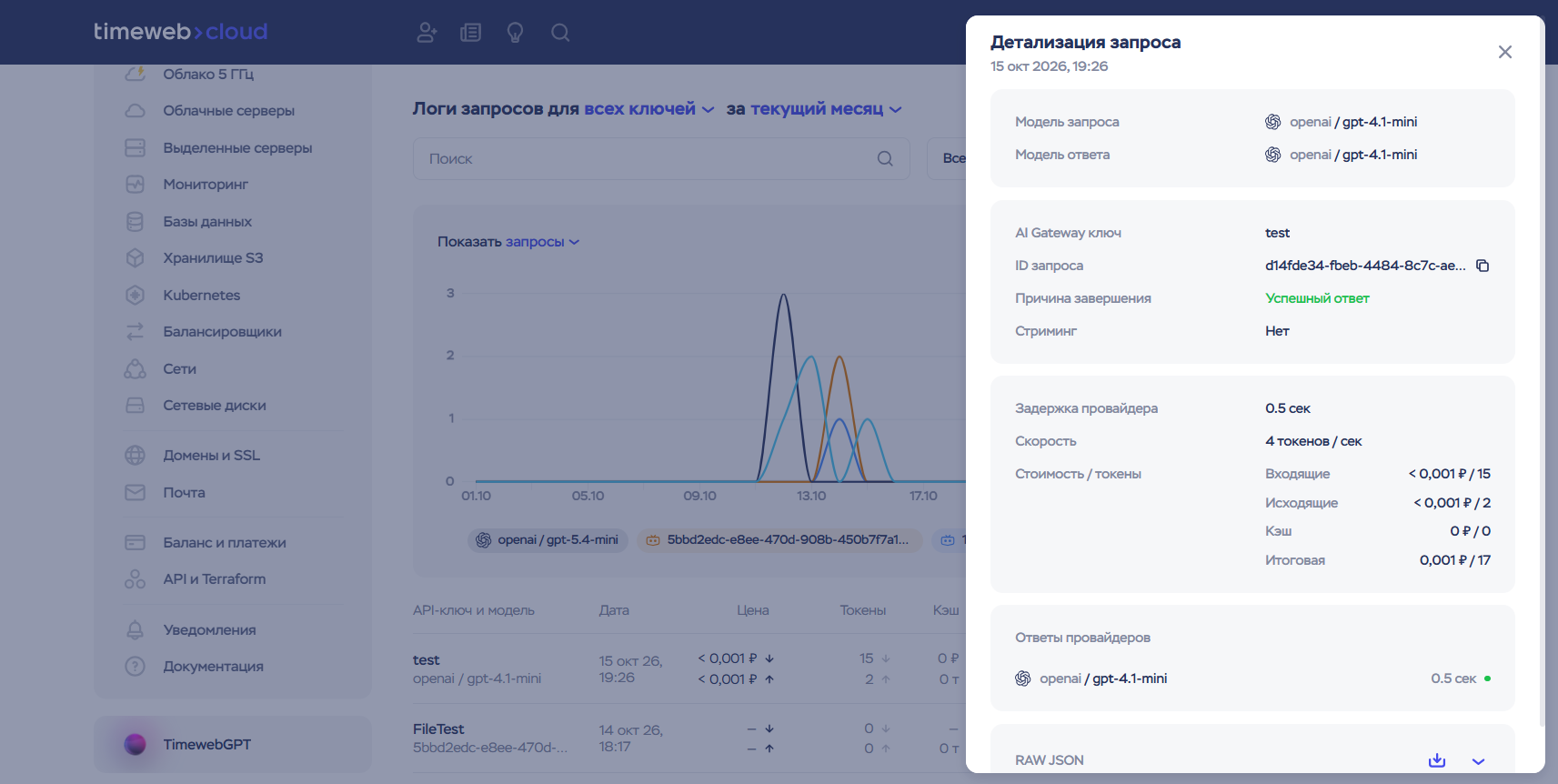Click the search magnifier in Поиск field

pos(885,159)
